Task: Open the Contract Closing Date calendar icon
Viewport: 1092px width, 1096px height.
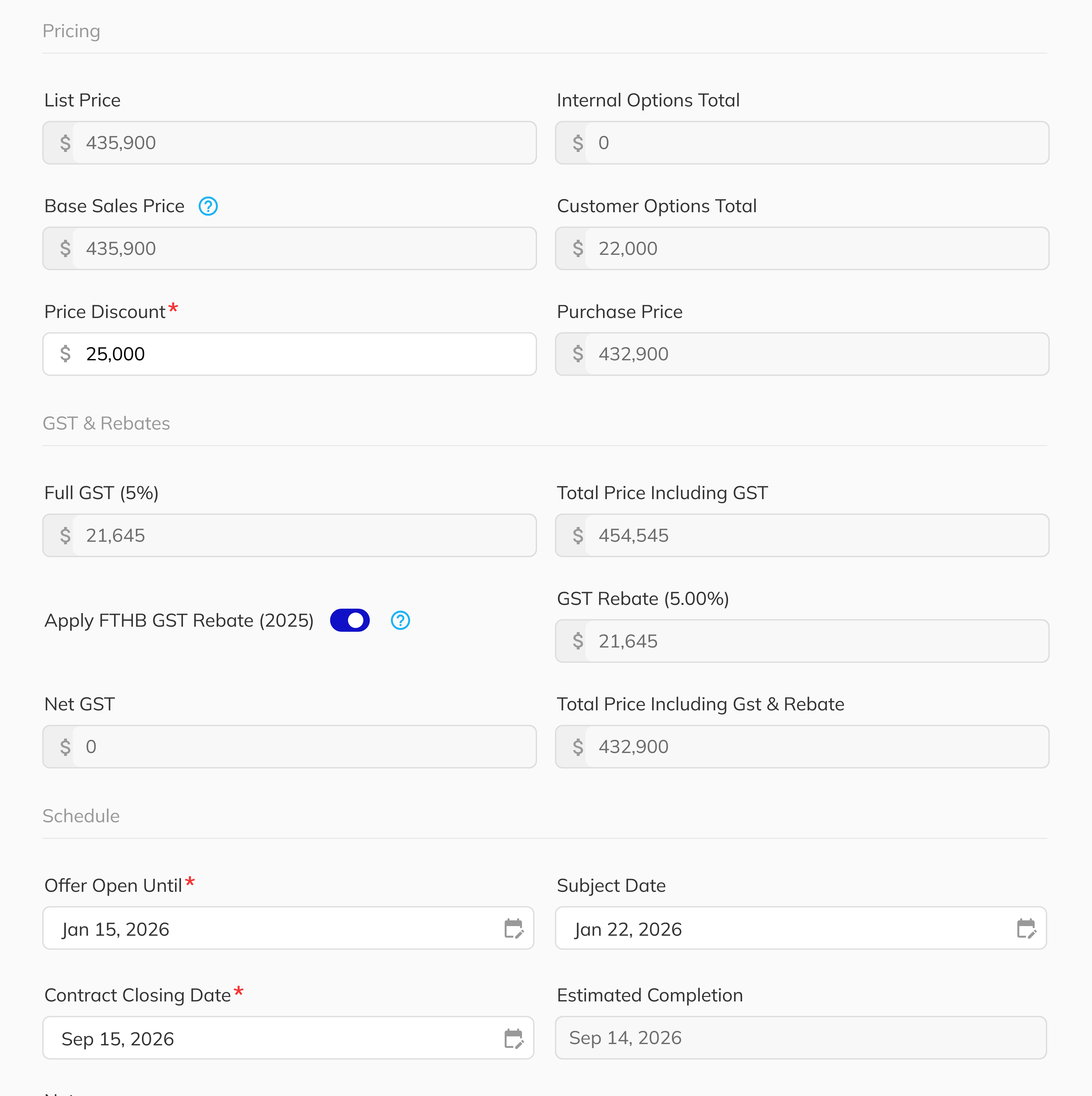Action: 514,1038
